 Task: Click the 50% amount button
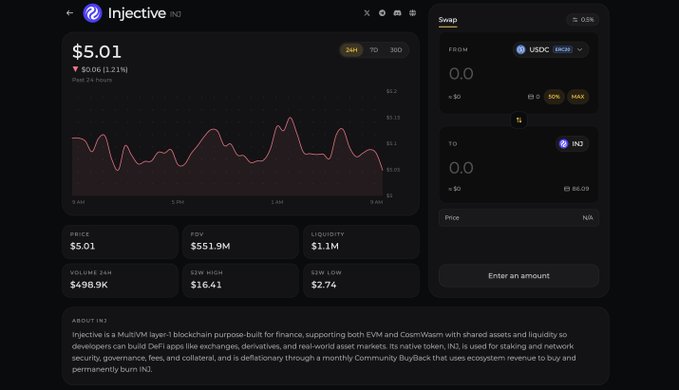554,97
